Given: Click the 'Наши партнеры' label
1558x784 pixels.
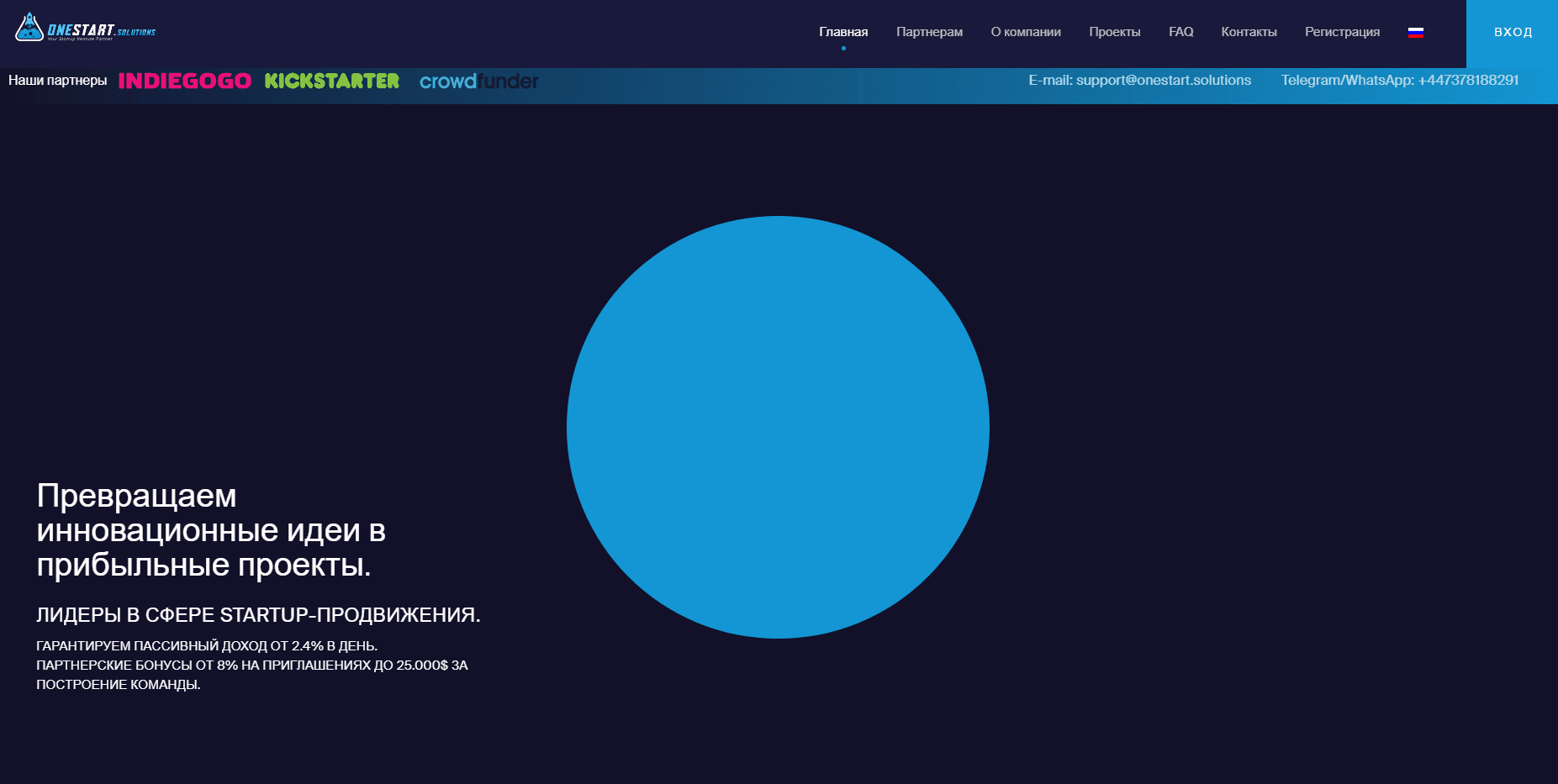Looking at the screenshot, I should 57,80.
